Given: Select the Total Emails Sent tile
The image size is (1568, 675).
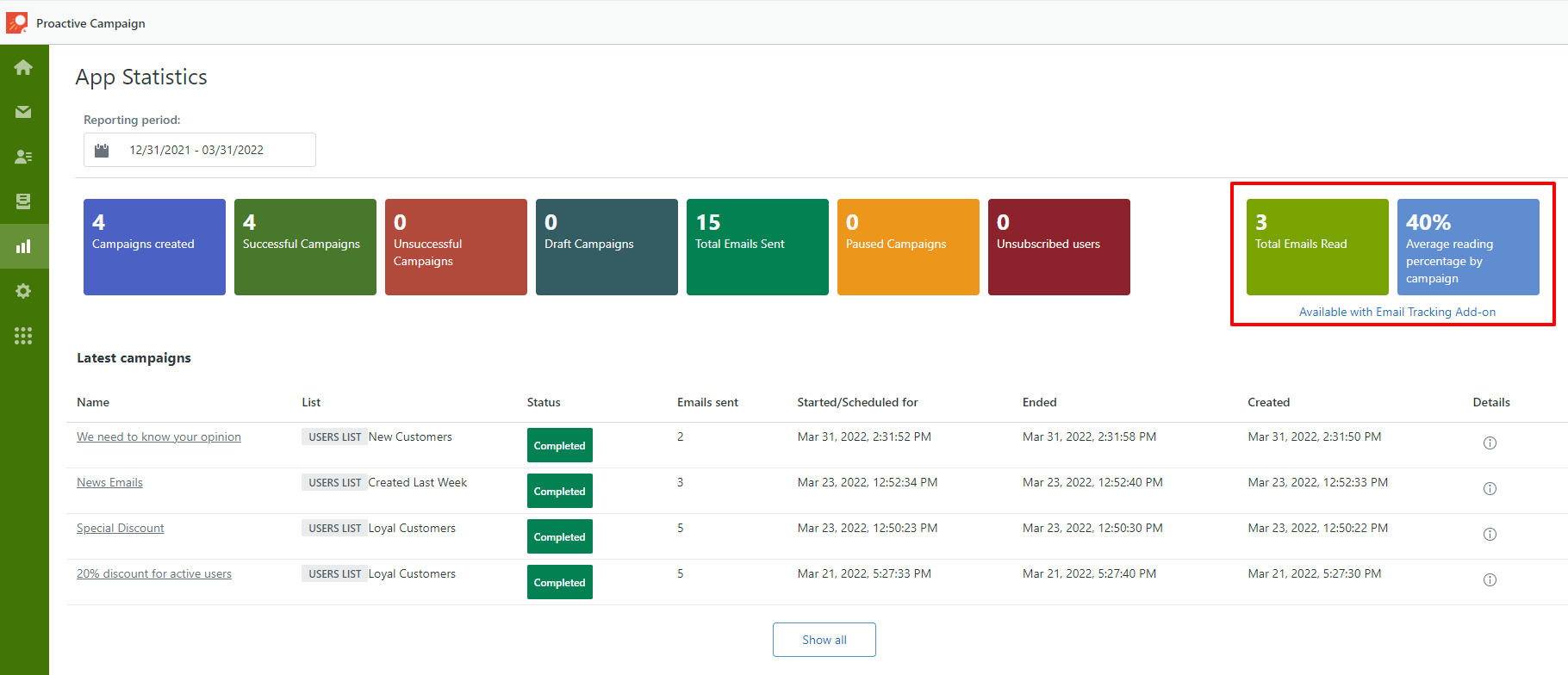Looking at the screenshot, I should coord(757,247).
